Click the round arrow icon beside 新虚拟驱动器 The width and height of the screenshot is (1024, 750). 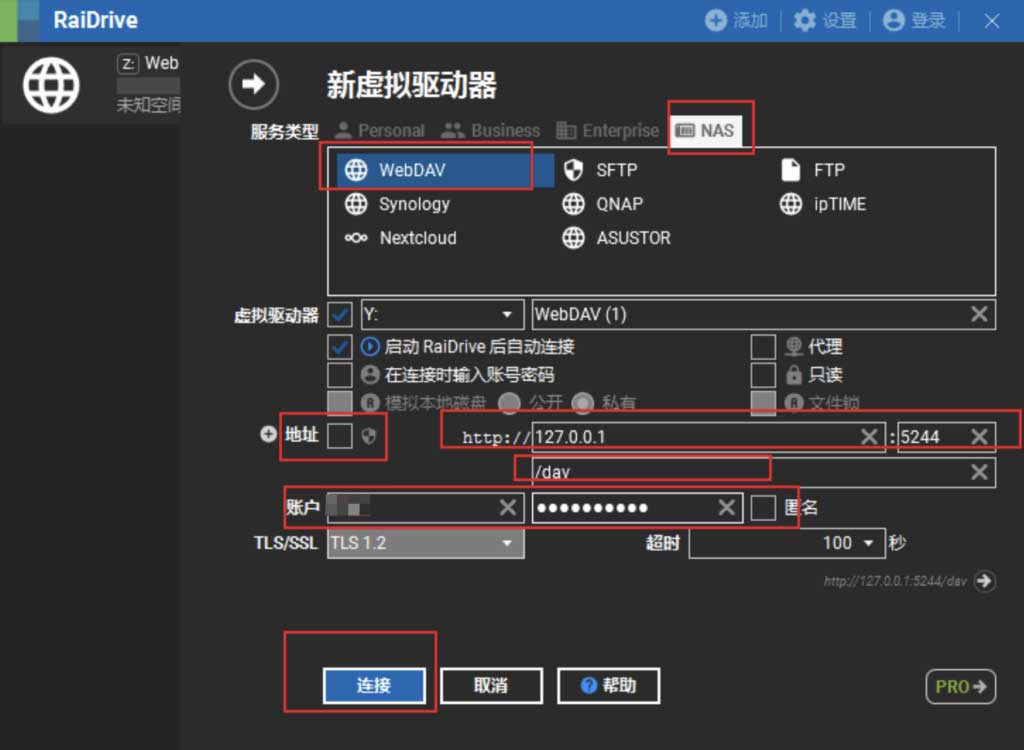[253, 84]
